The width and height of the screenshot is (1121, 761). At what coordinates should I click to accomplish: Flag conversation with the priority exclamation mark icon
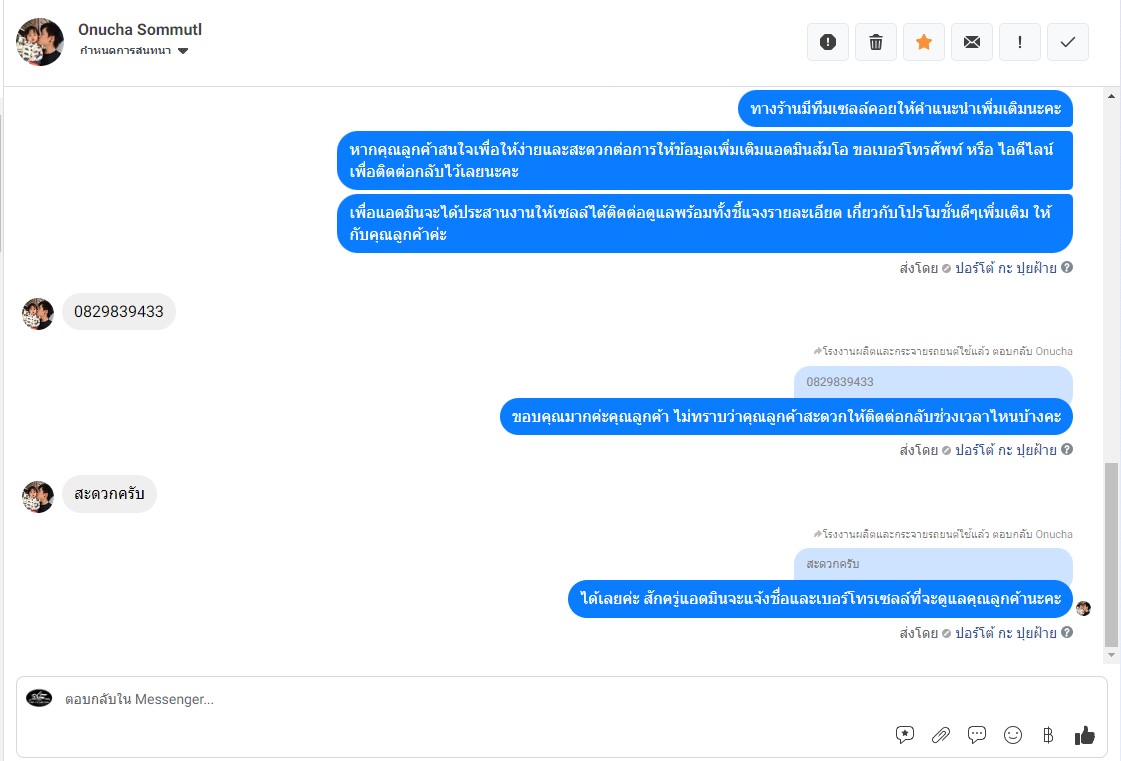[1019, 42]
